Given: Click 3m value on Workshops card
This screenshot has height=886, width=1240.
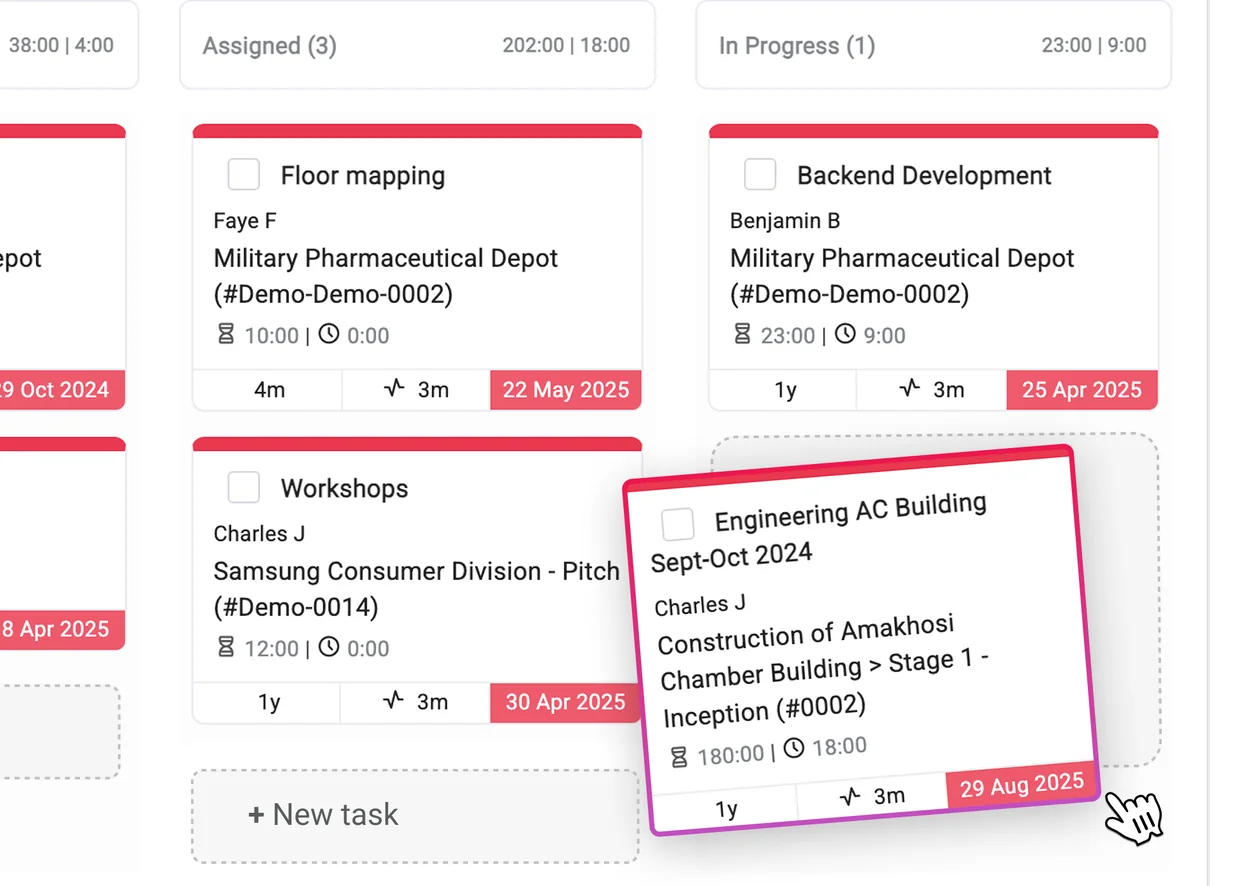Looking at the screenshot, I should click(x=433, y=702).
